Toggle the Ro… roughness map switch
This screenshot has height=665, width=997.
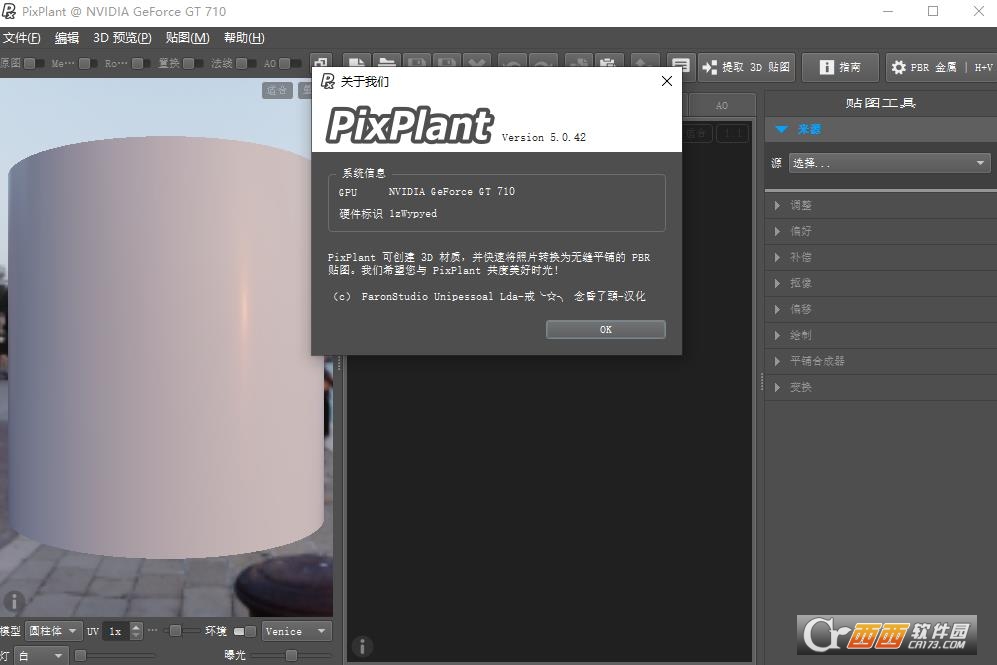pos(142,63)
